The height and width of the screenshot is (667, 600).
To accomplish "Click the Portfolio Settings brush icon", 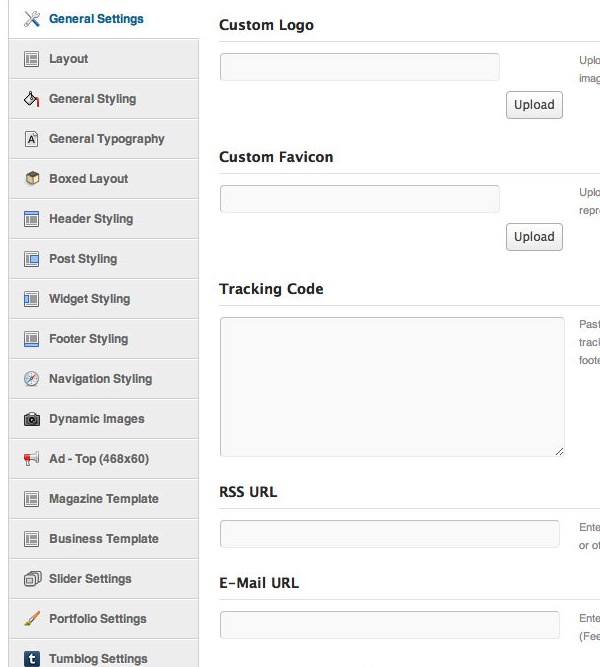I will pos(31,619).
